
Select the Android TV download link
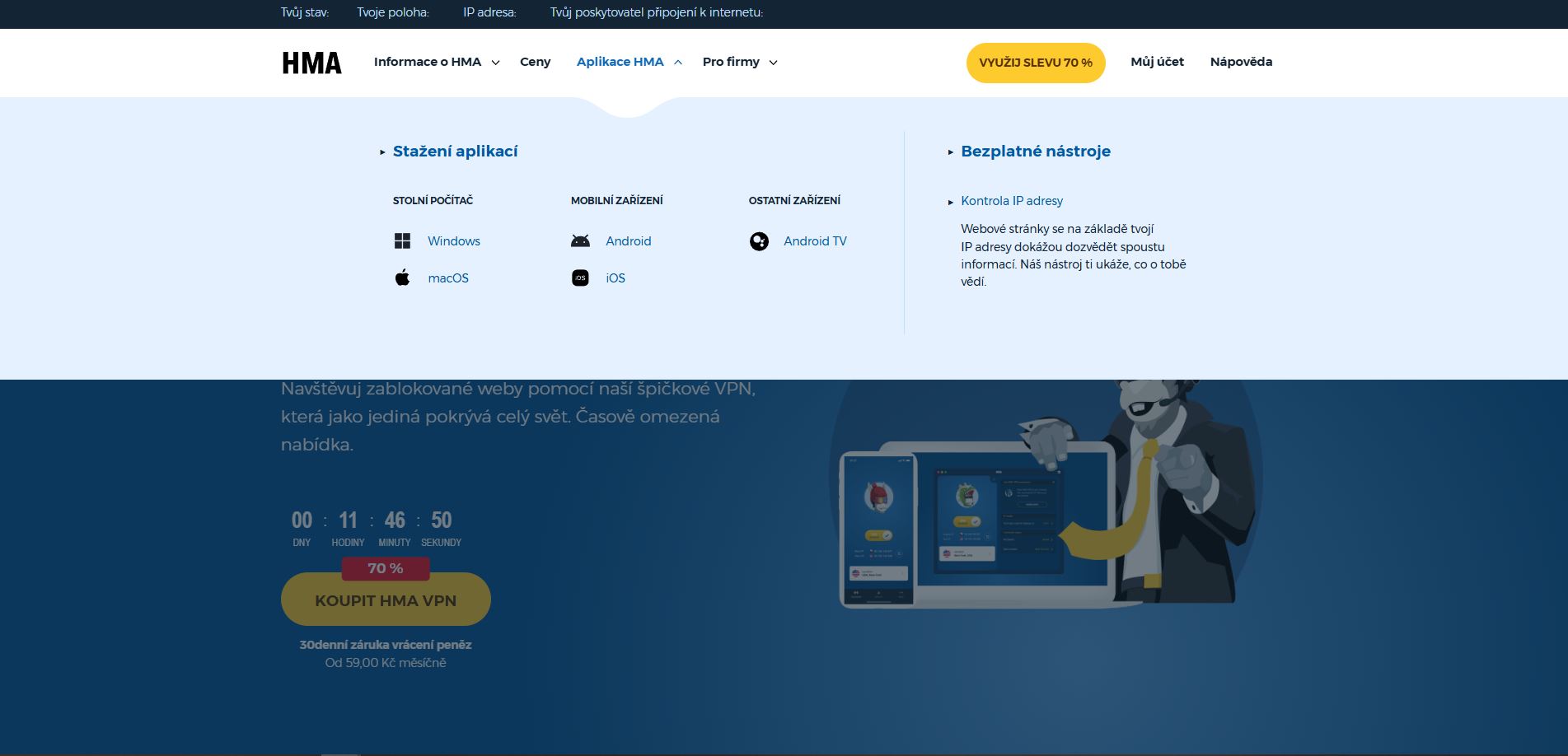[815, 241]
